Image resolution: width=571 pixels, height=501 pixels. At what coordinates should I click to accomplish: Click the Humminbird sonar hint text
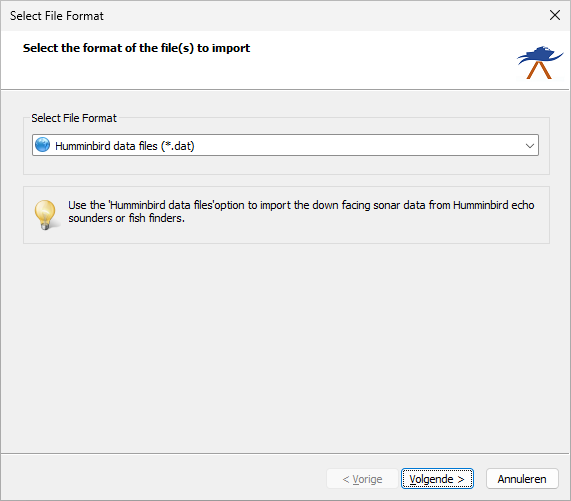(x=301, y=212)
